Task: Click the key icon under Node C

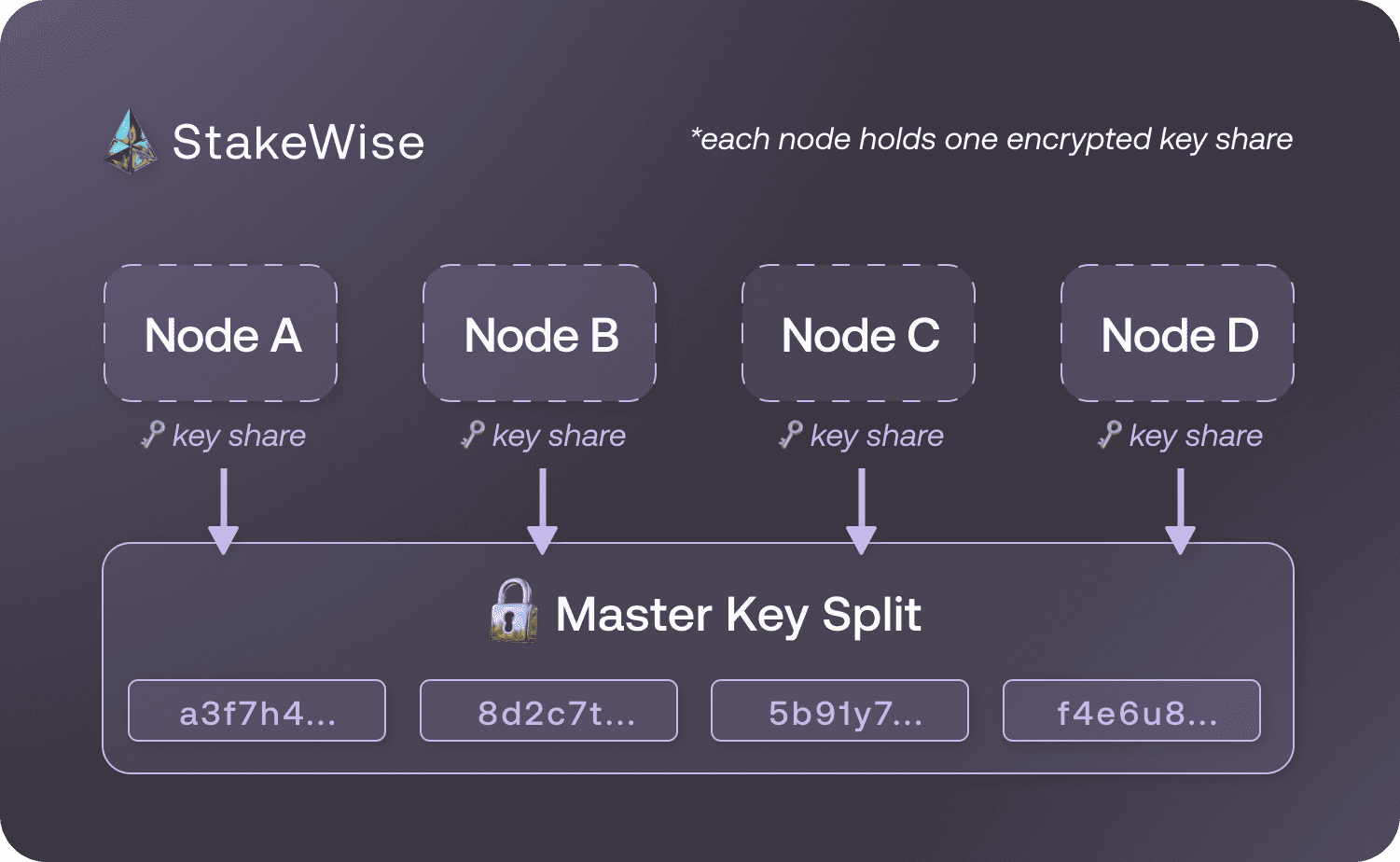Action: pyautogui.click(x=791, y=435)
